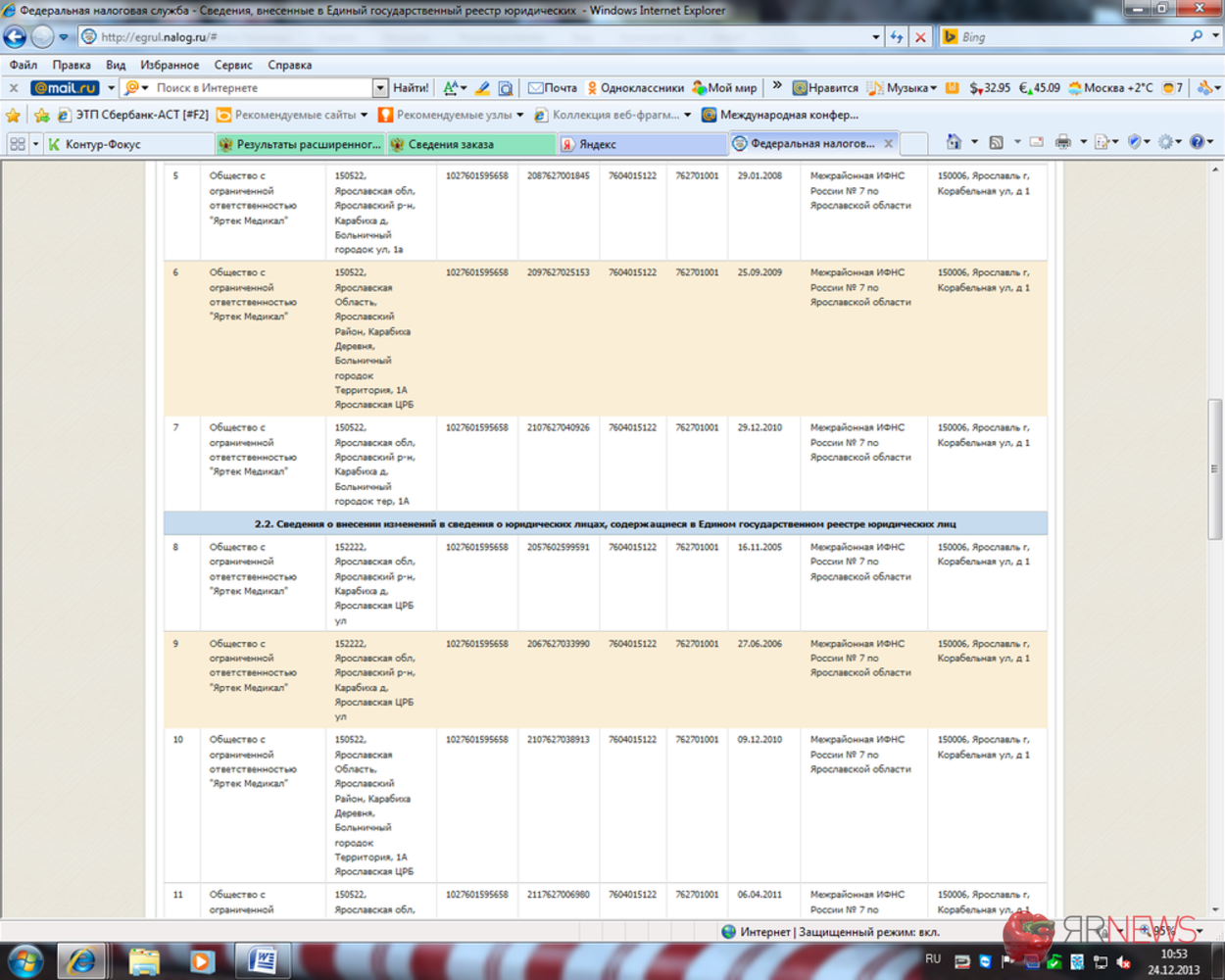This screenshot has height=980, width=1225.
Task: Open the @mail.ru toolbar logo
Action: coord(66,88)
